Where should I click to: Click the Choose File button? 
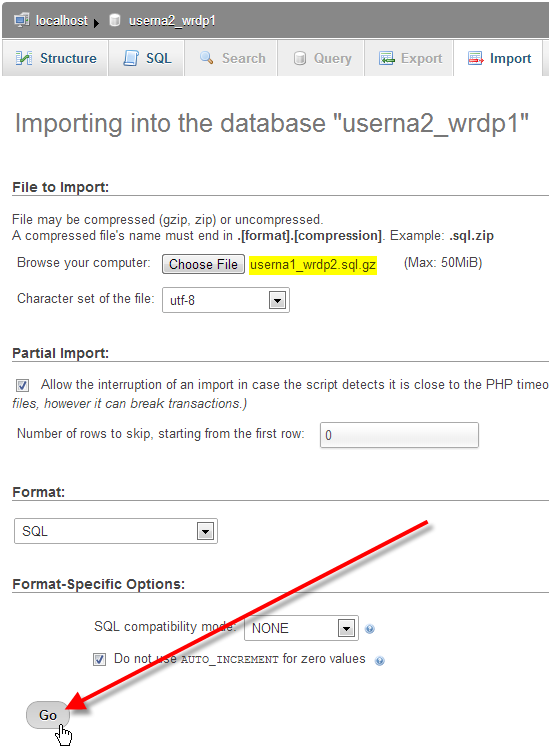coord(203,264)
